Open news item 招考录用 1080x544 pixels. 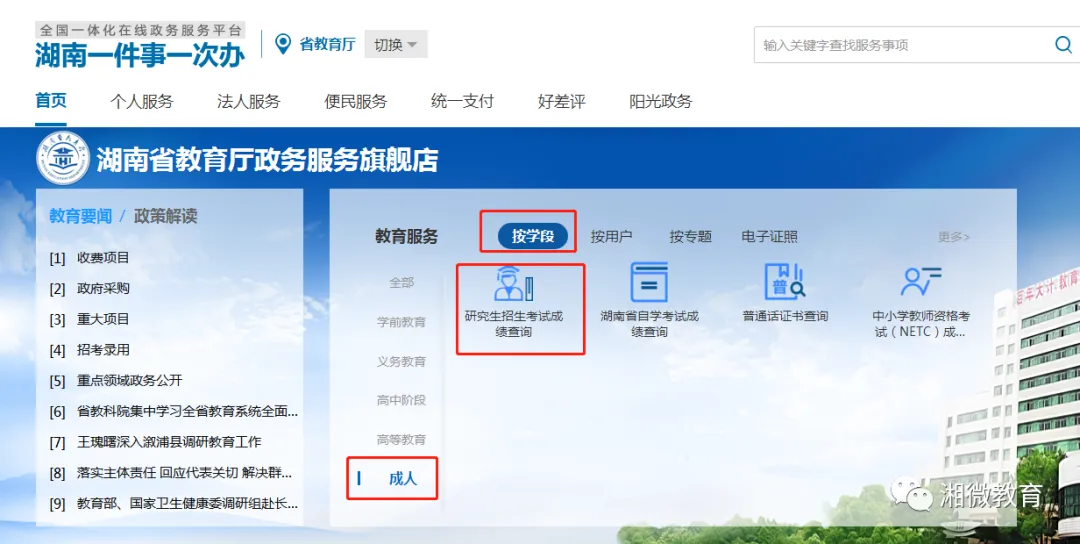[103, 350]
